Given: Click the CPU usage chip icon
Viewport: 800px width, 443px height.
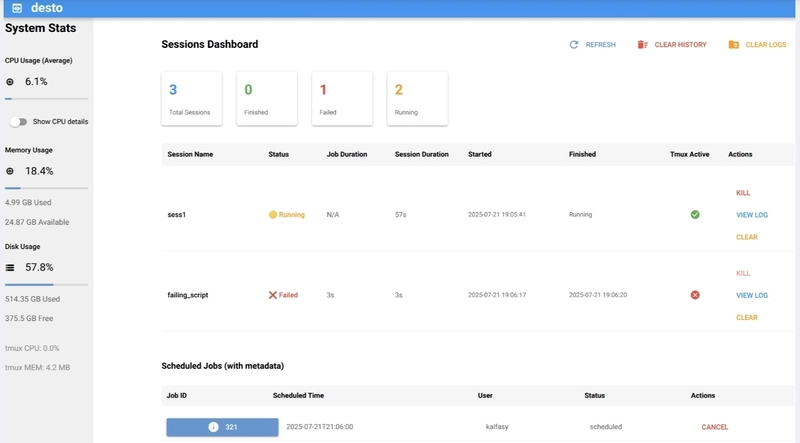Looking at the screenshot, I should point(10,82).
